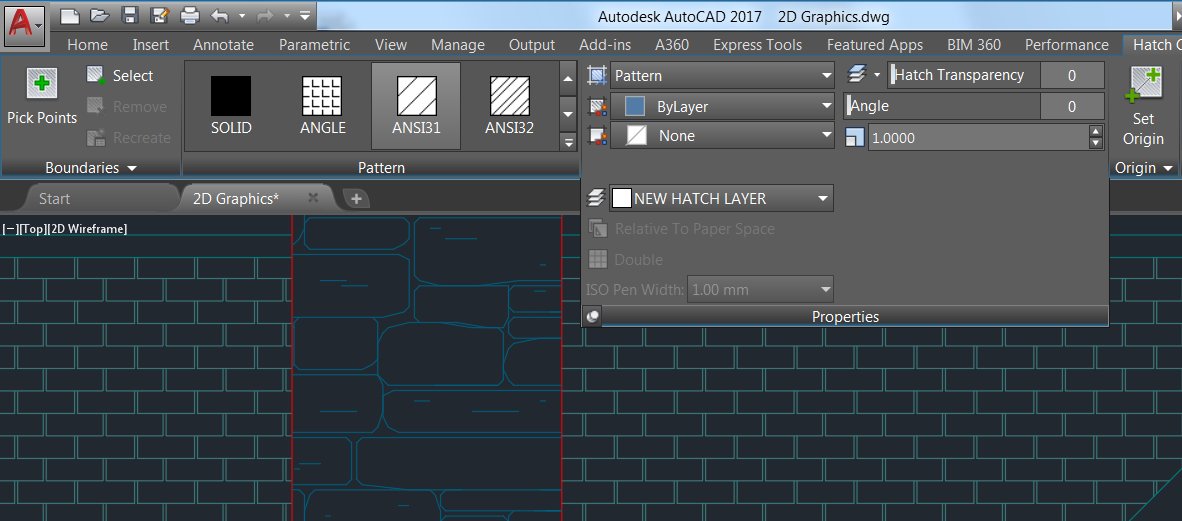Switch to the Parametric ribbon tab
The width and height of the screenshot is (1182, 521).
(x=314, y=44)
